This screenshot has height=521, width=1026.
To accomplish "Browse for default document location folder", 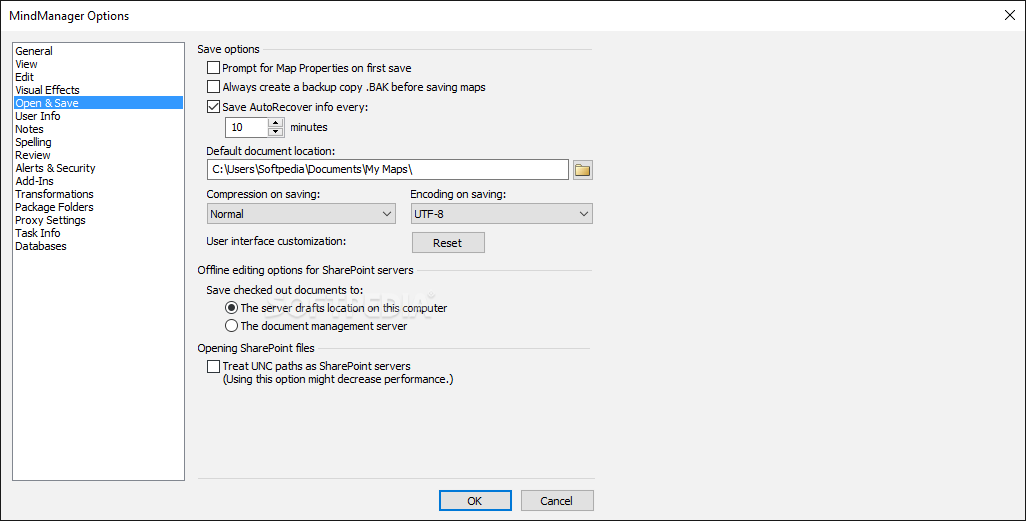I will (582, 170).
